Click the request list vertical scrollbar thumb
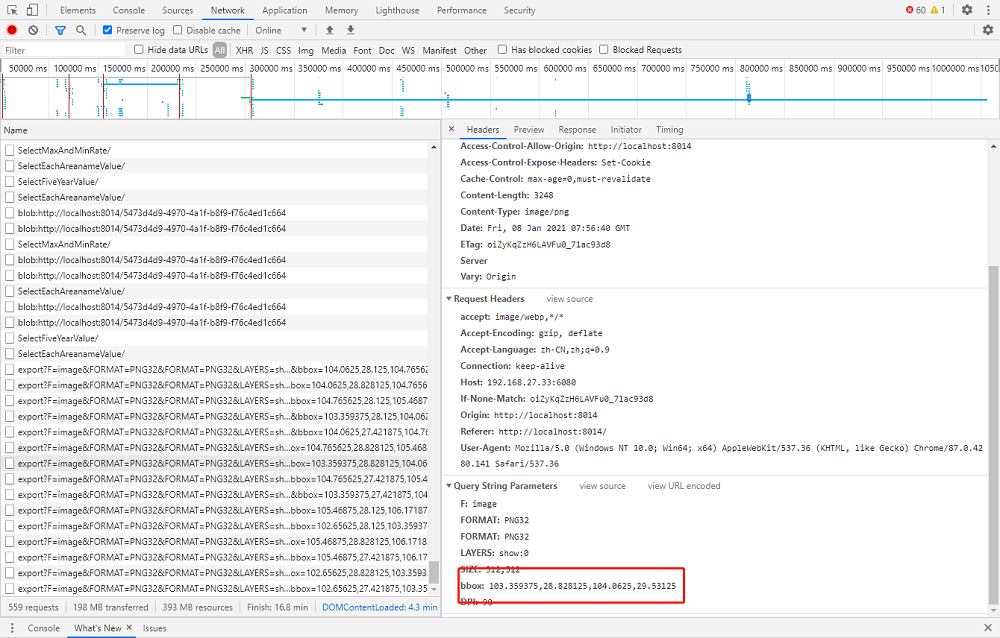The height and width of the screenshot is (638, 1000). 434,572
